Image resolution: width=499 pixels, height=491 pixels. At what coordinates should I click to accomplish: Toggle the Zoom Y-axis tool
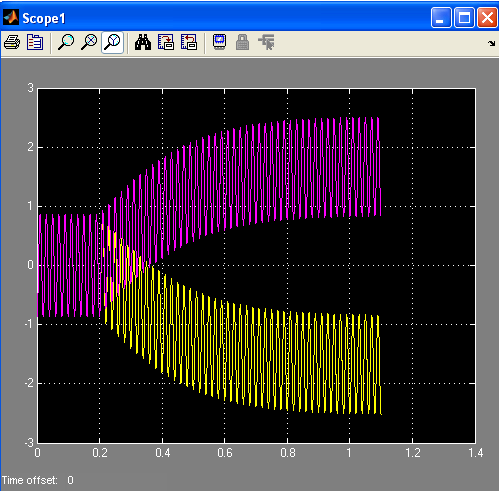tap(112, 42)
